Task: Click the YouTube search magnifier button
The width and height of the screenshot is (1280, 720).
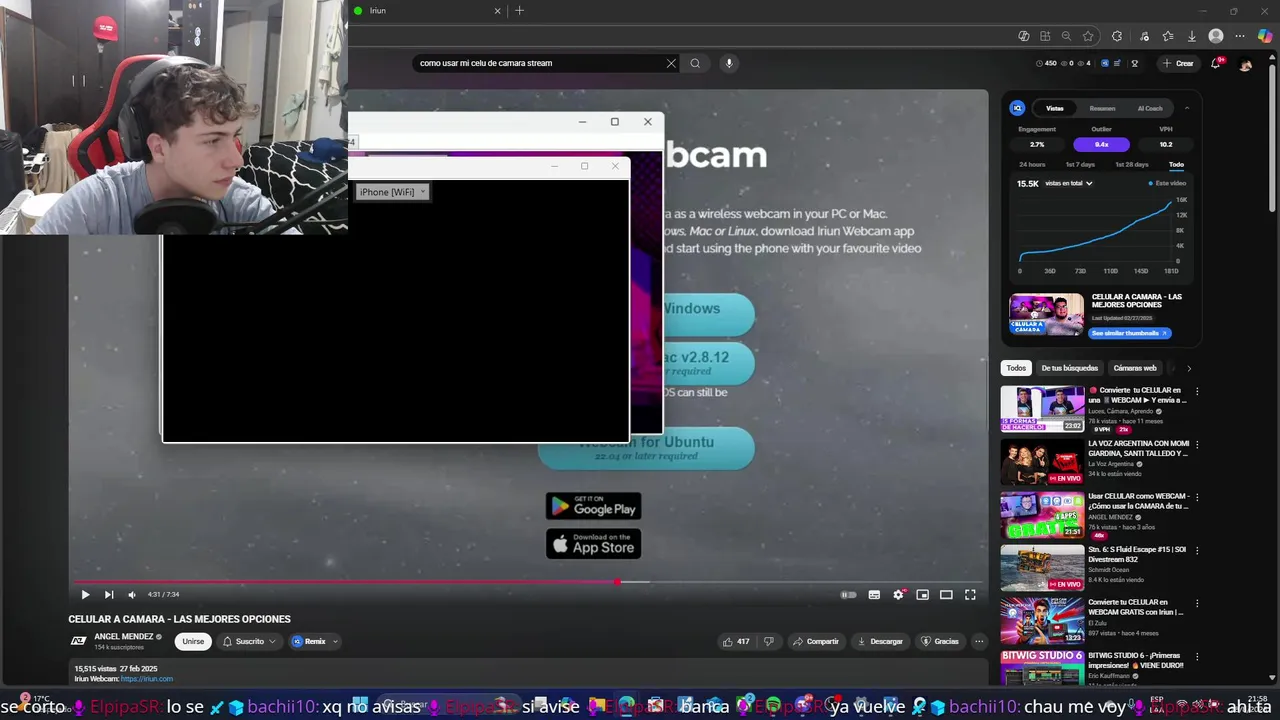Action: coord(695,63)
